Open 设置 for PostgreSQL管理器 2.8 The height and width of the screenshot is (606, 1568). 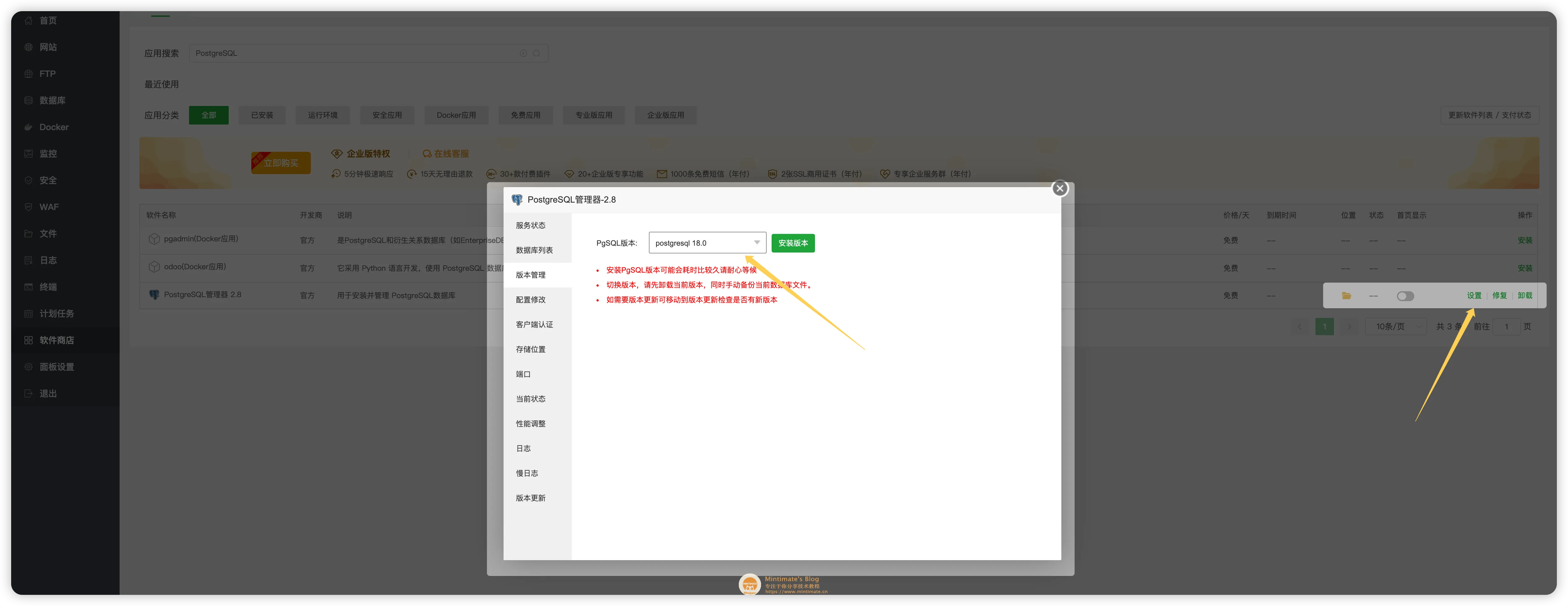[1475, 295]
